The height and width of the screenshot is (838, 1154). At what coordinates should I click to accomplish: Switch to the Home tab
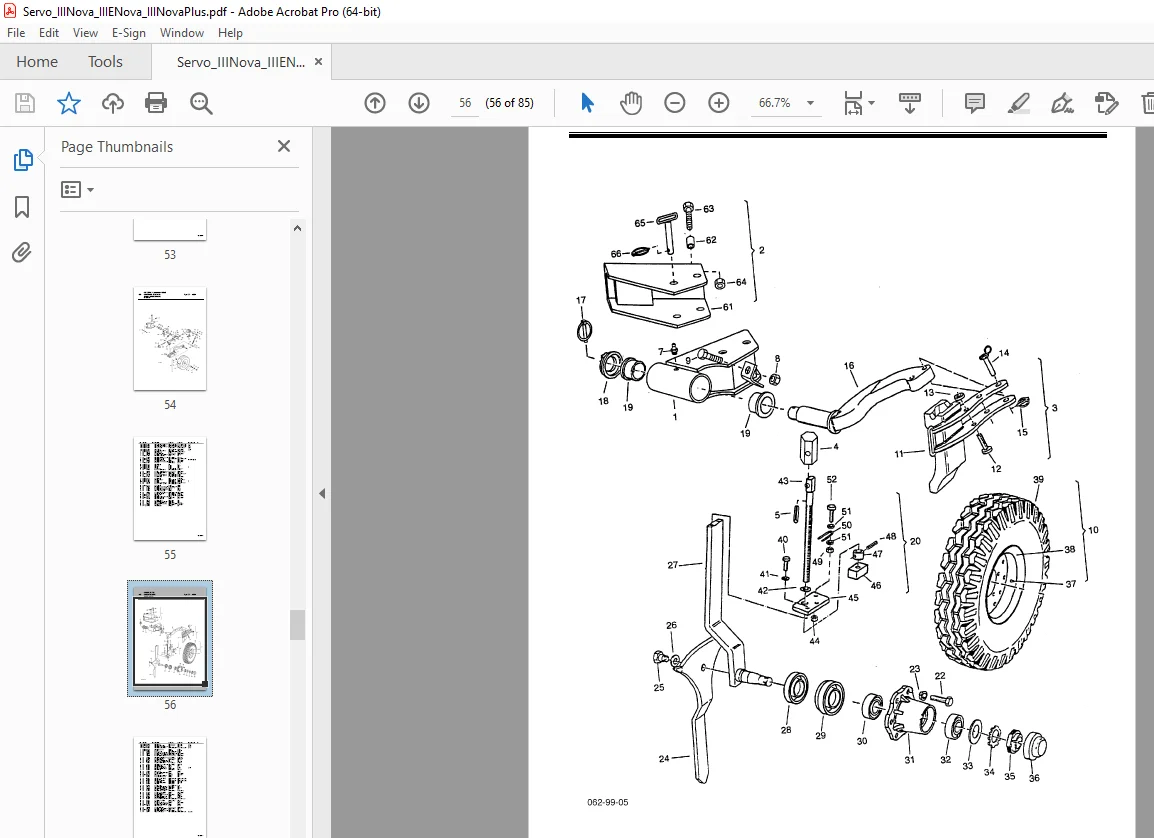[37, 62]
